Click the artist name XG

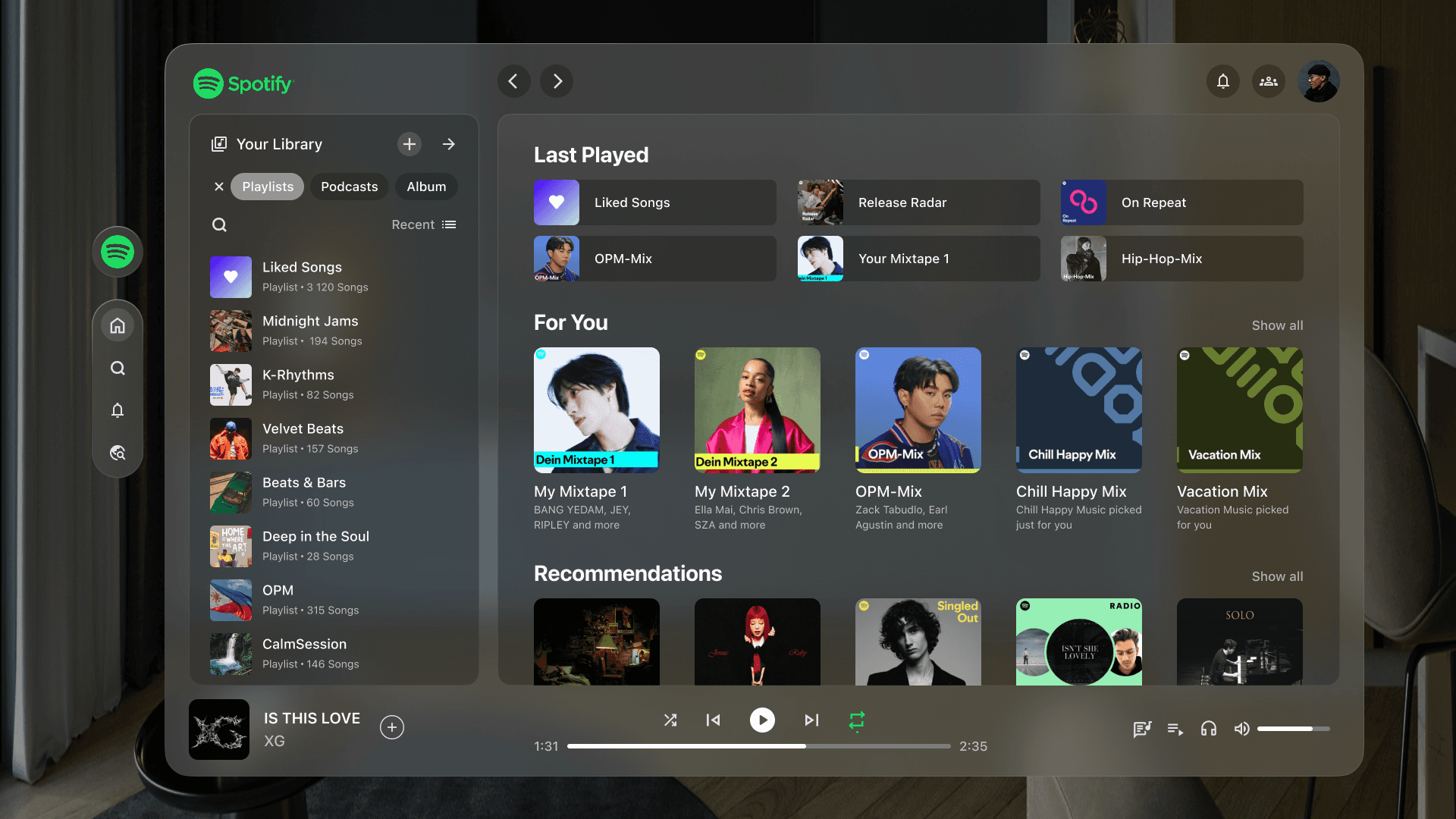click(275, 741)
